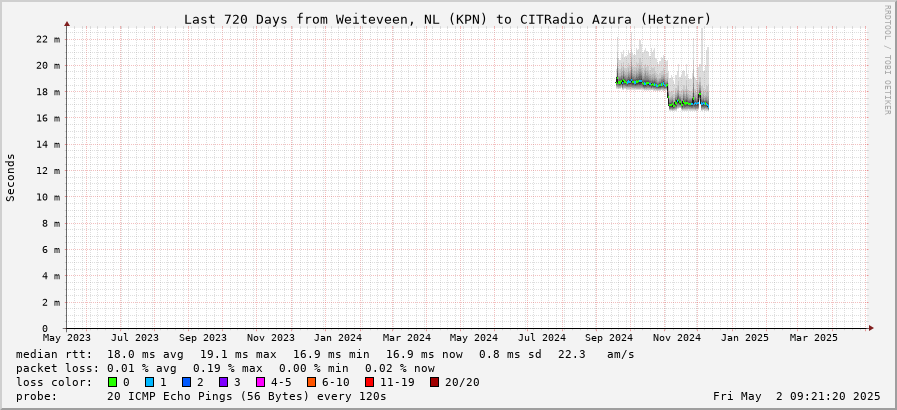The image size is (897, 410).
Task: Click the orange loss swatch for 6-10
Action: point(311,382)
